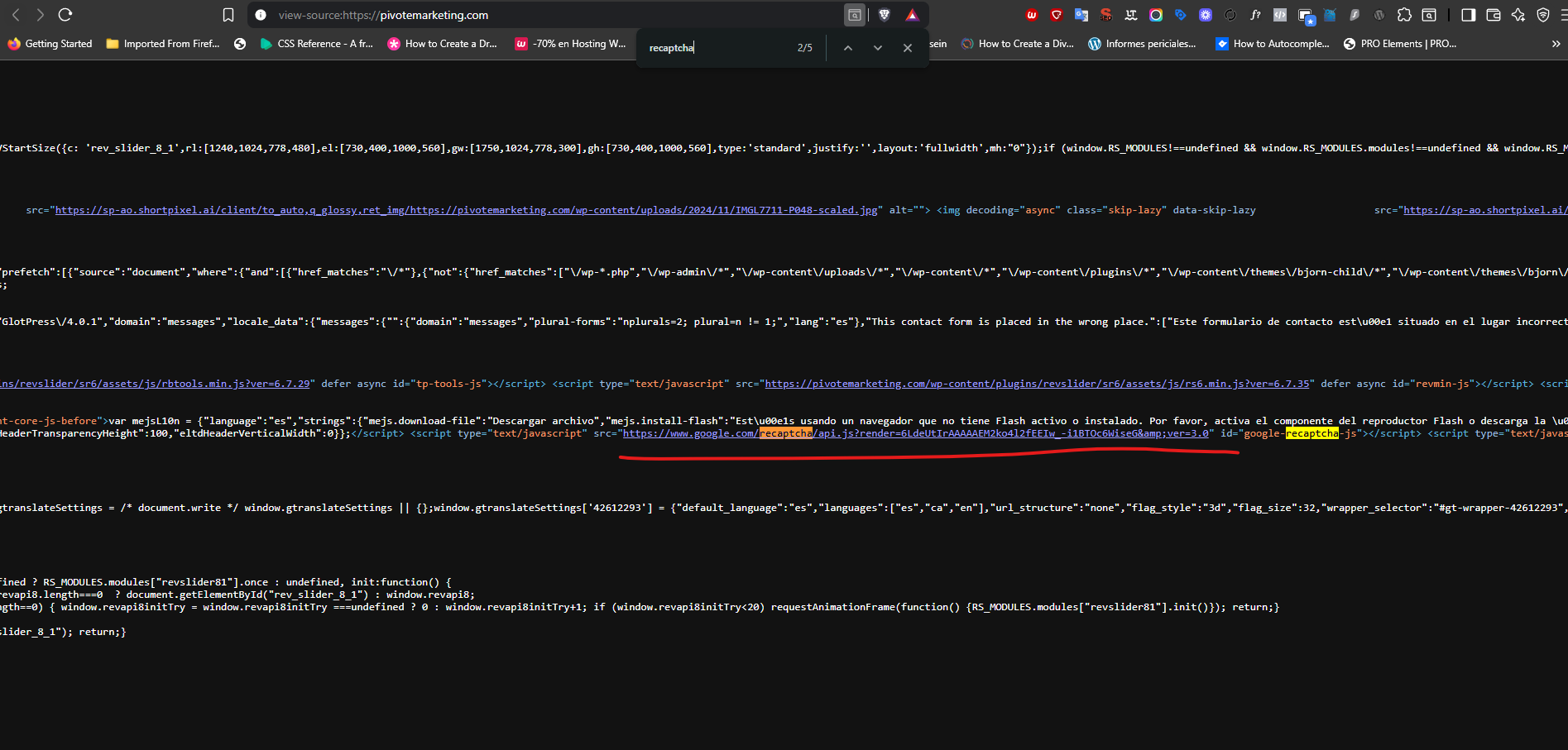The width and height of the screenshot is (1568, 750).
Task: Open Google Translate extension icon
Action: tap(1081, 15)
